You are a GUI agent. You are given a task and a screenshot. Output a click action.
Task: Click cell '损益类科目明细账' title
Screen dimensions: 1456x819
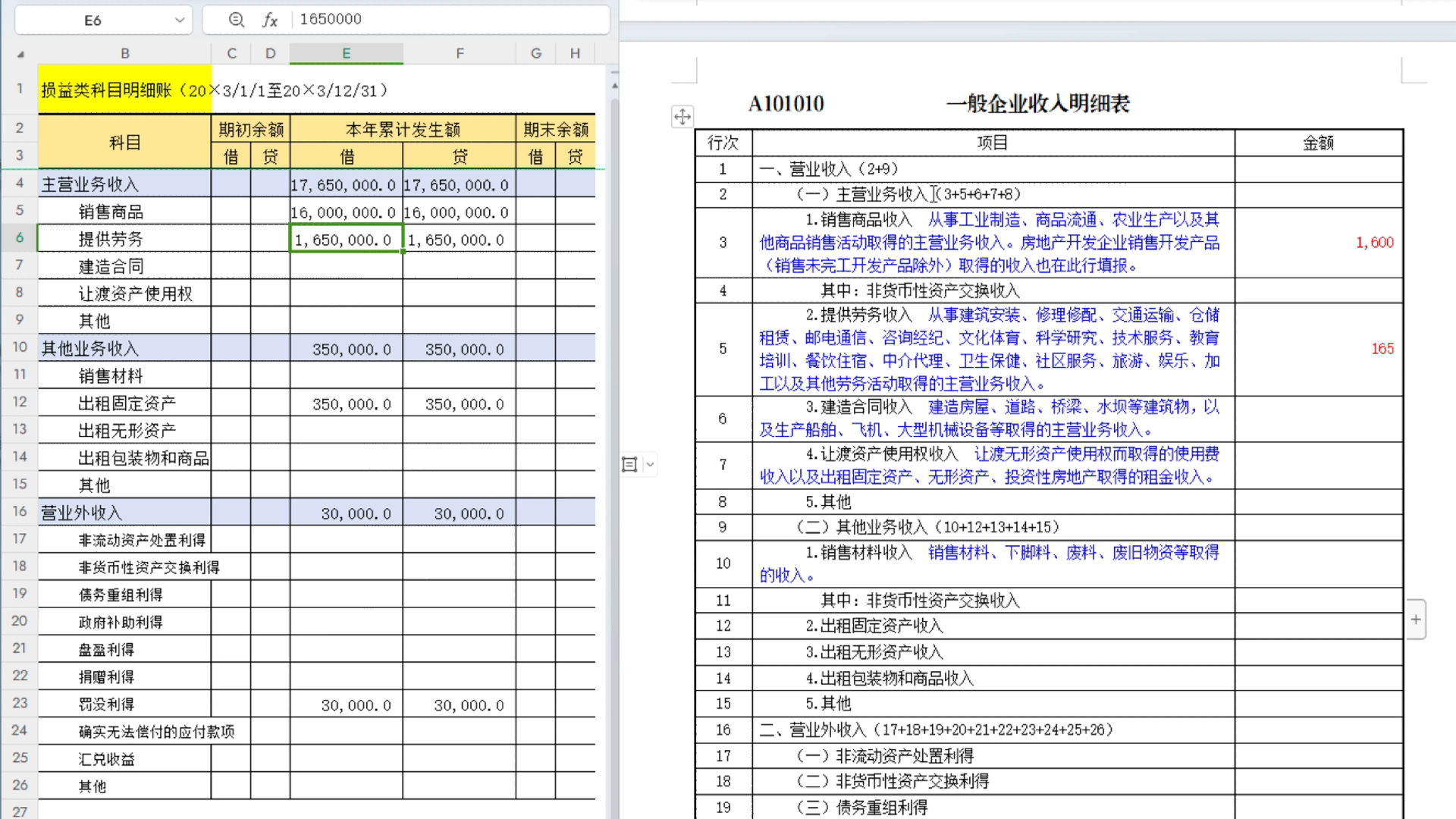[x=125, y=90]
